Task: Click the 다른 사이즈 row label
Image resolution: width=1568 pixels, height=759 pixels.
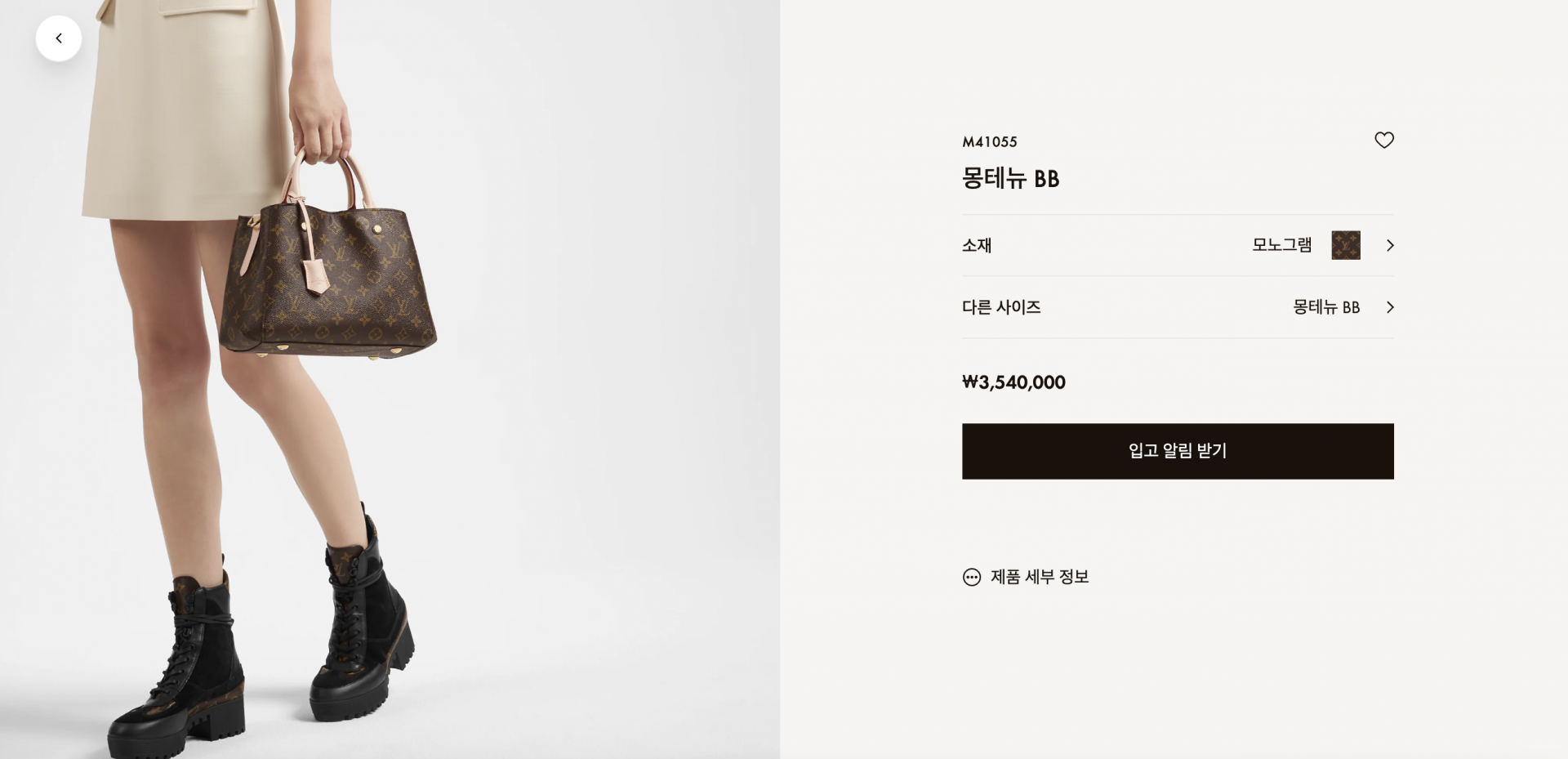Action: [1001, 307]
